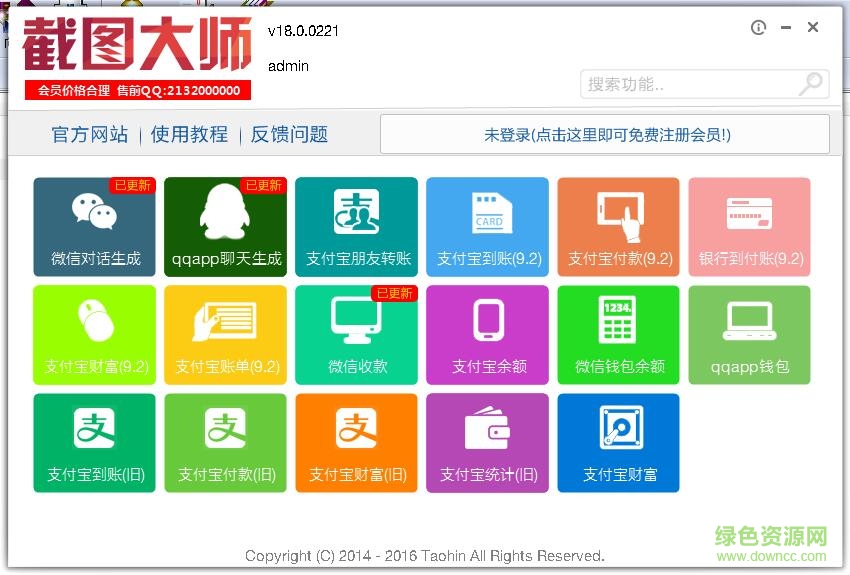Open the 微信对话生成 tile
The height and width of the screenshot is (575, 850).
point(95,227)
